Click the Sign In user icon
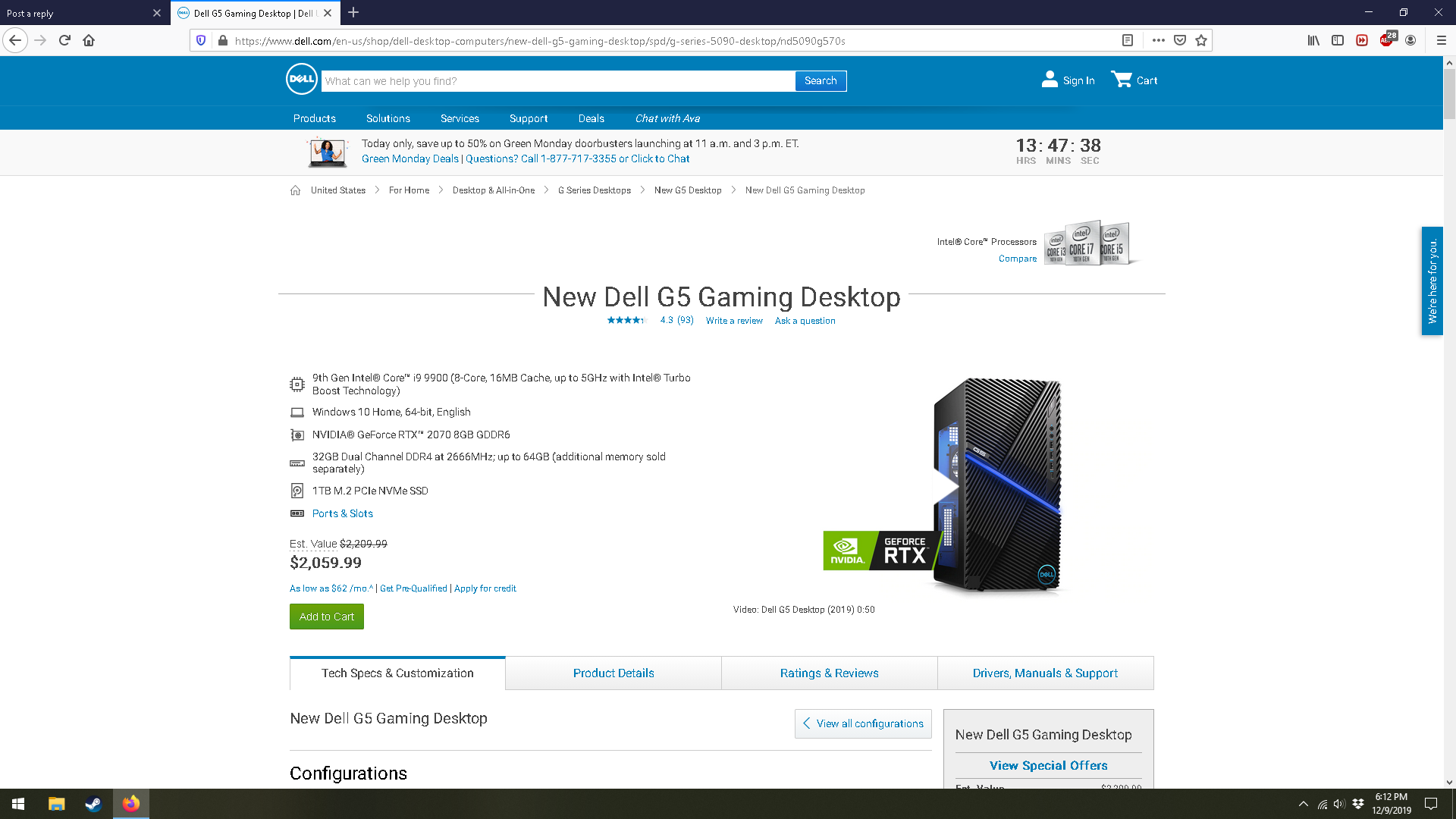This screenshot has height=819, width=1456. click(1050, 80)
